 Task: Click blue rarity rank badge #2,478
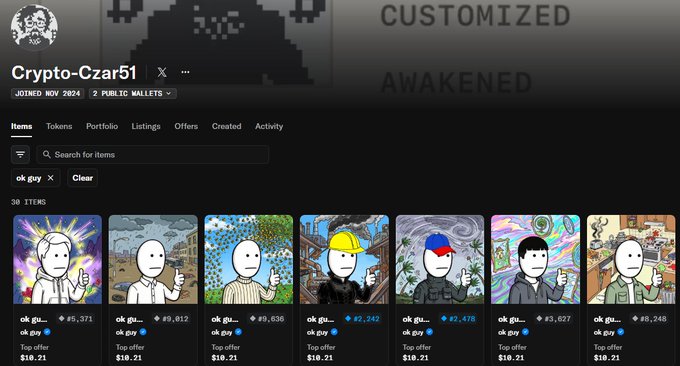click(x=458, y=319)
